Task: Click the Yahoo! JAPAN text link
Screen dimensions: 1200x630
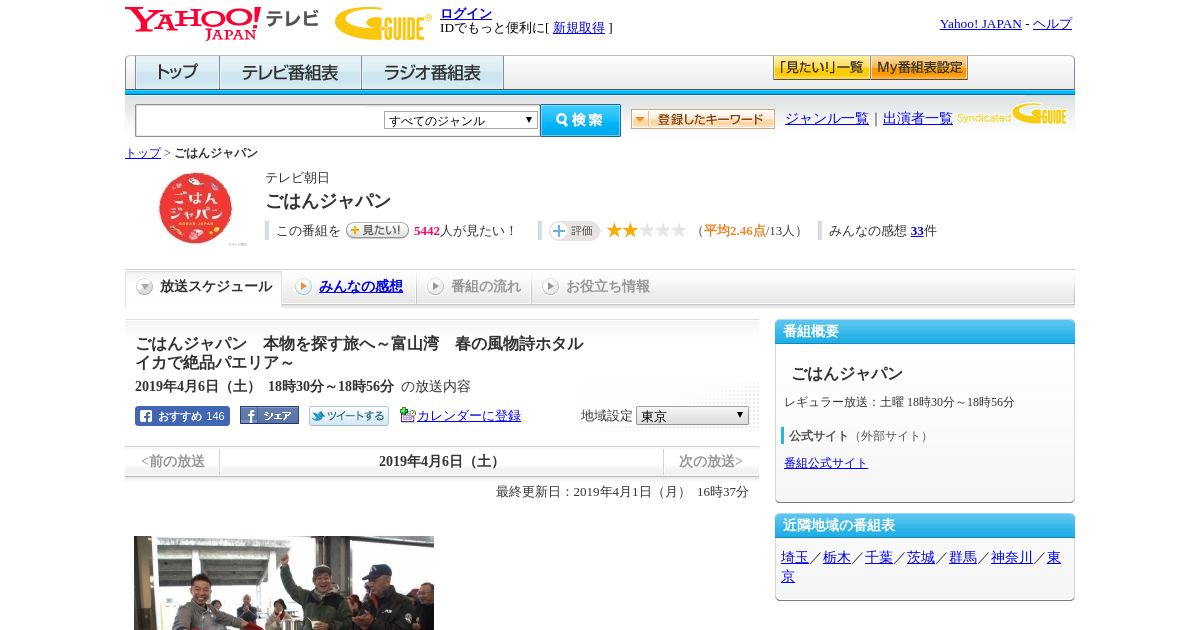Action: (980, 24)
